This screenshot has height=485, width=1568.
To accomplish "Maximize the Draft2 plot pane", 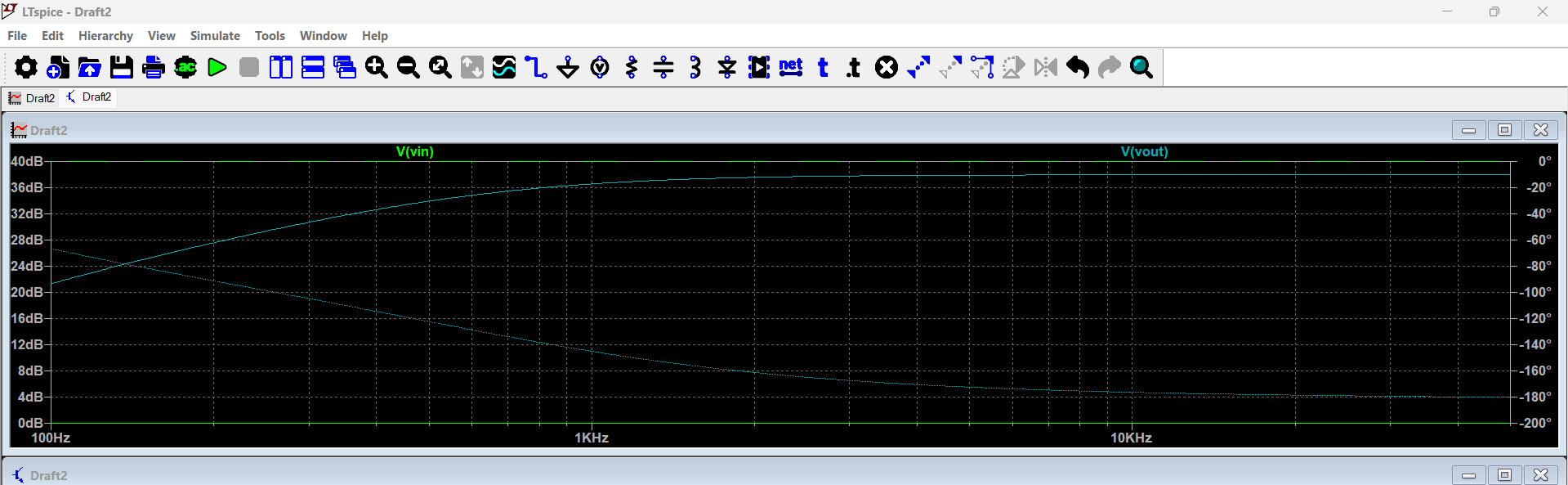I will point(1504,130).
